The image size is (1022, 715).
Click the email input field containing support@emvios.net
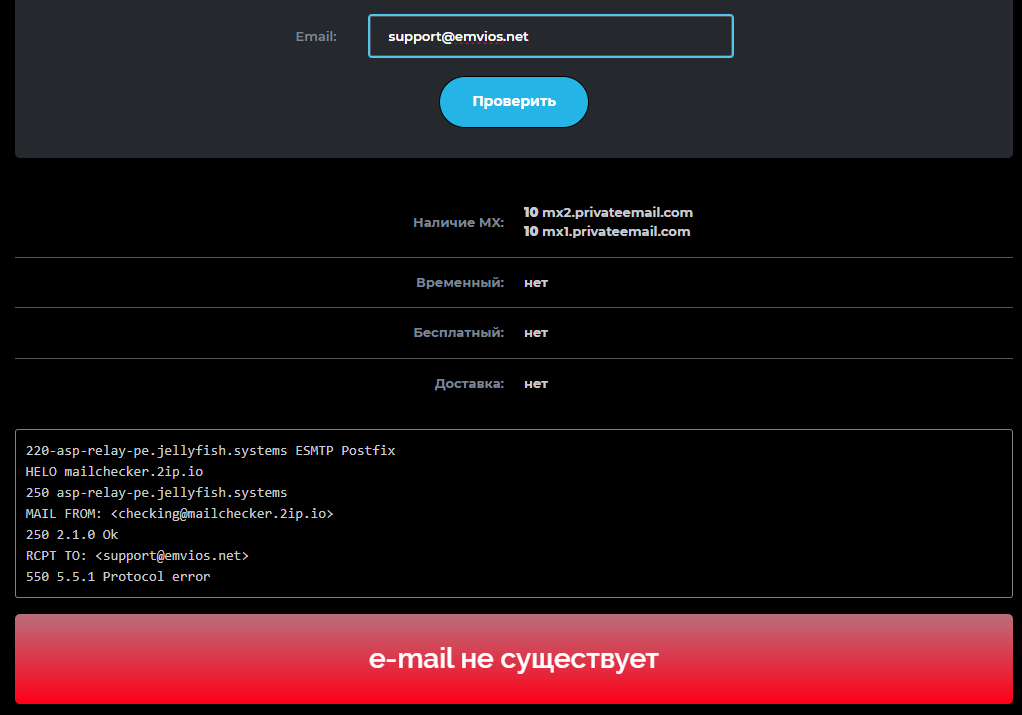tap(550, 35)
